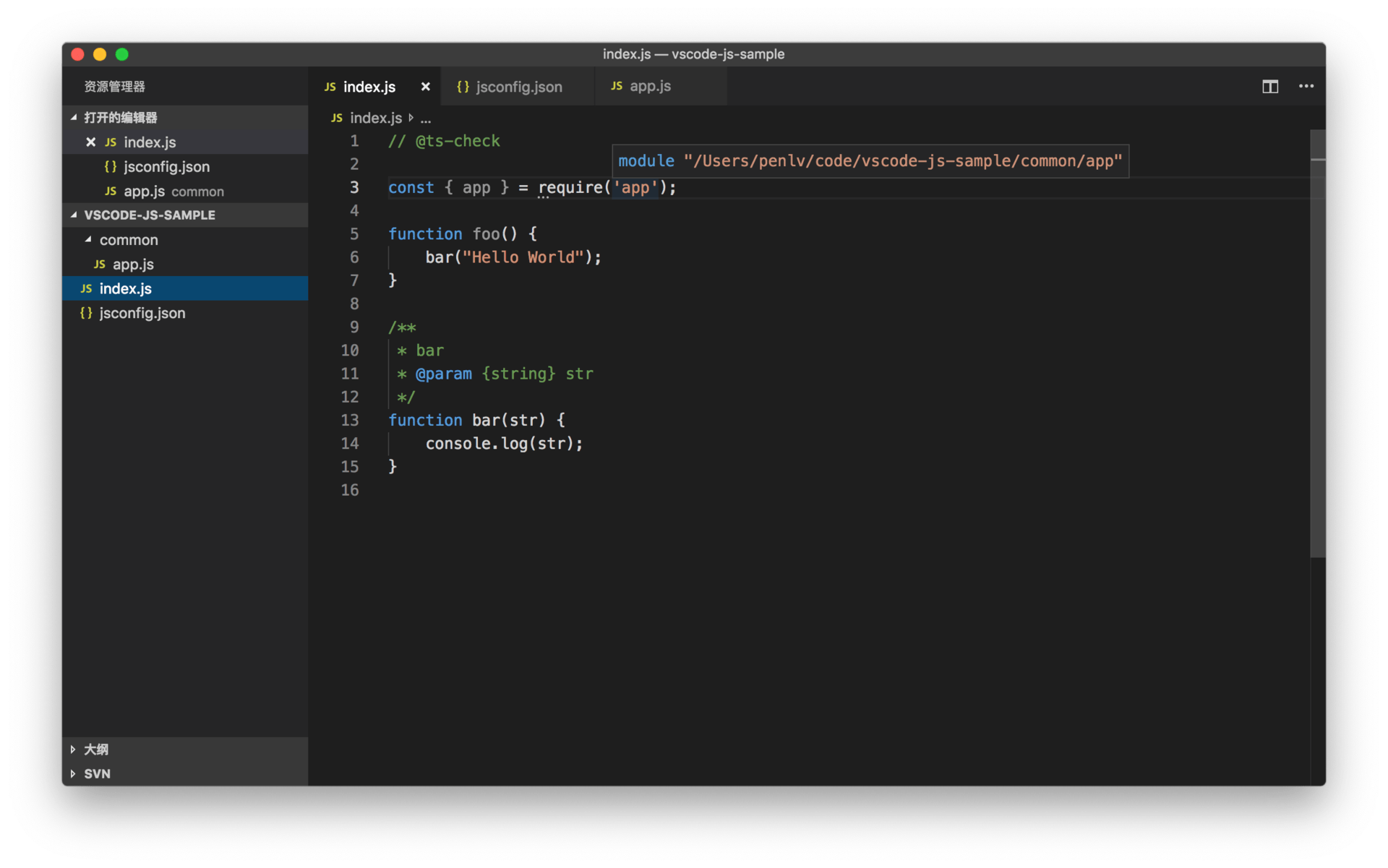Click the braces icon on jsconfig.json tab

click(463, 87)
